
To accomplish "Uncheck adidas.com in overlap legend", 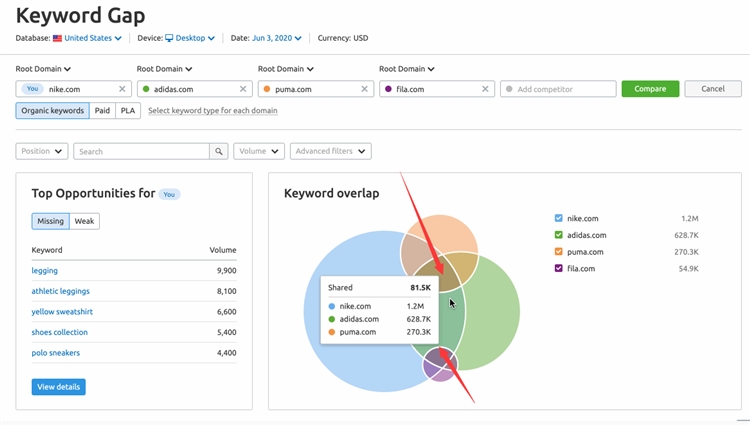I will [x=558, y=235].
